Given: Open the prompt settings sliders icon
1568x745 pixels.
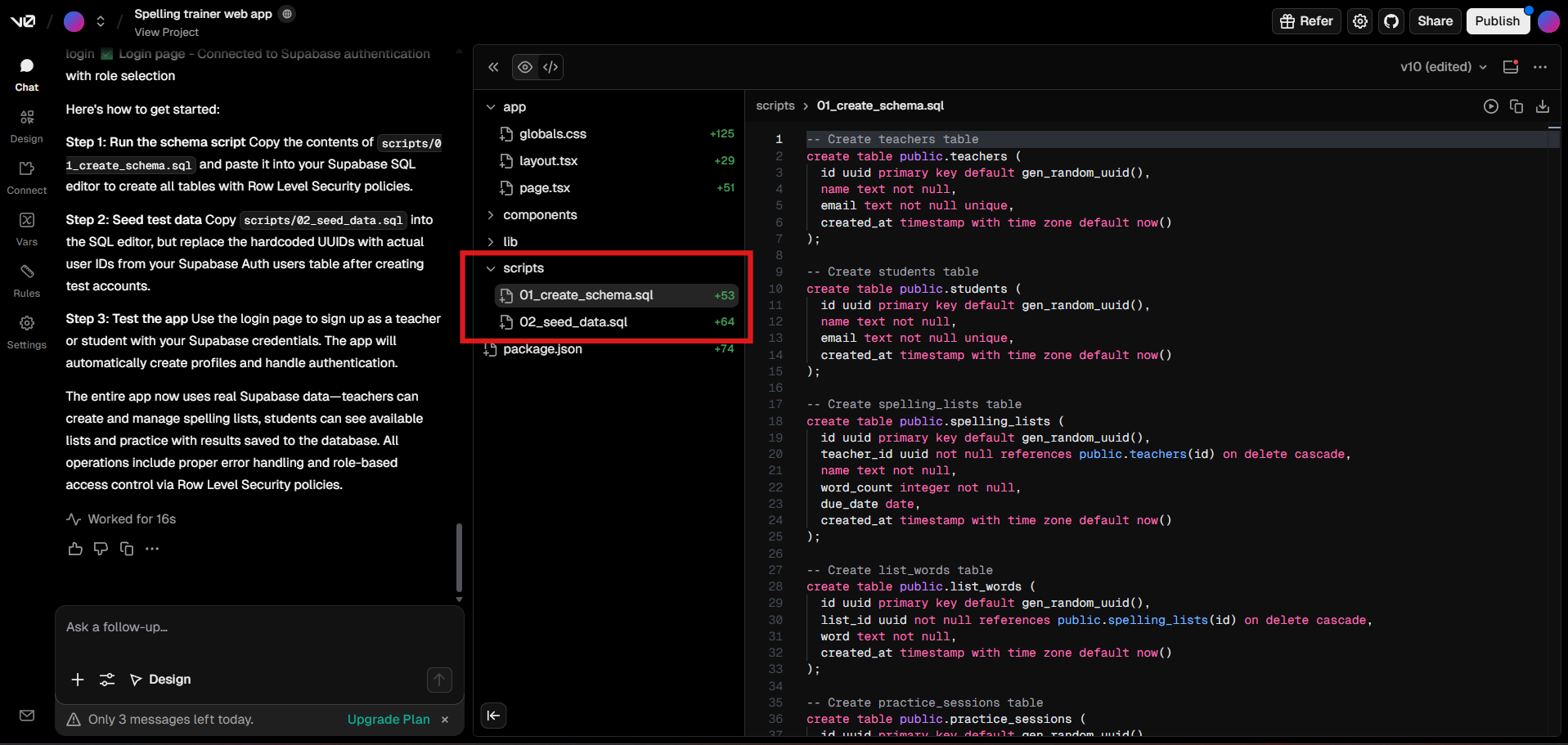Looking at the screenshot, I should (107, 680).
